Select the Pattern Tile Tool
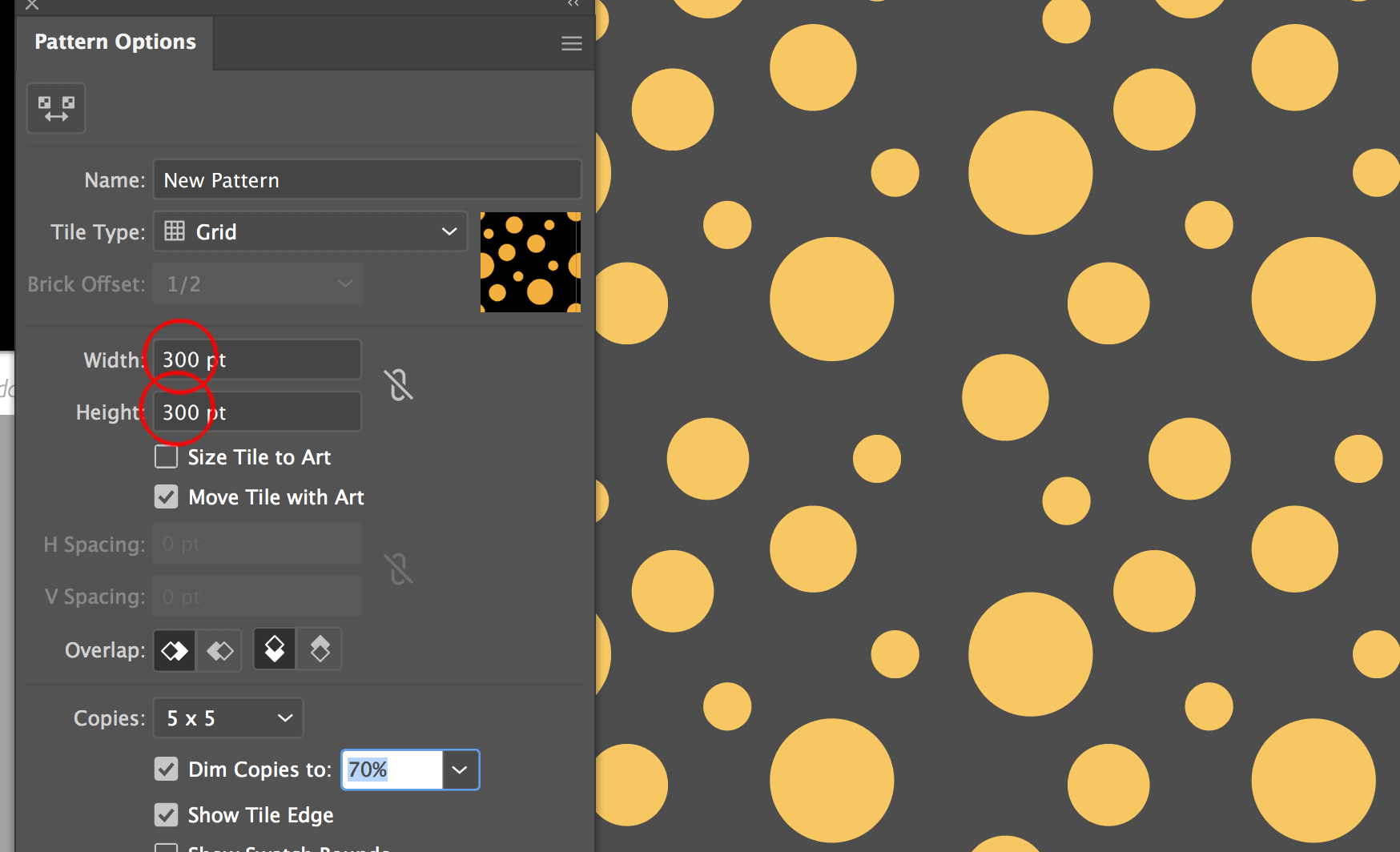Image resolution: width=1400 pixels, height=852 pixels. (x=55, y=108)
